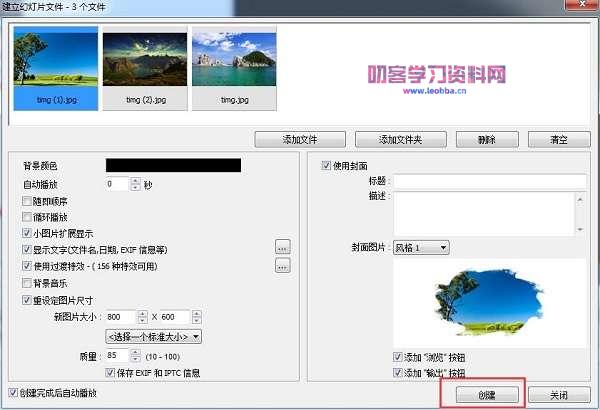Toggle the 使用封面 checkbox
This screenshot has width=600, height=410.
[x=326, y=165]
